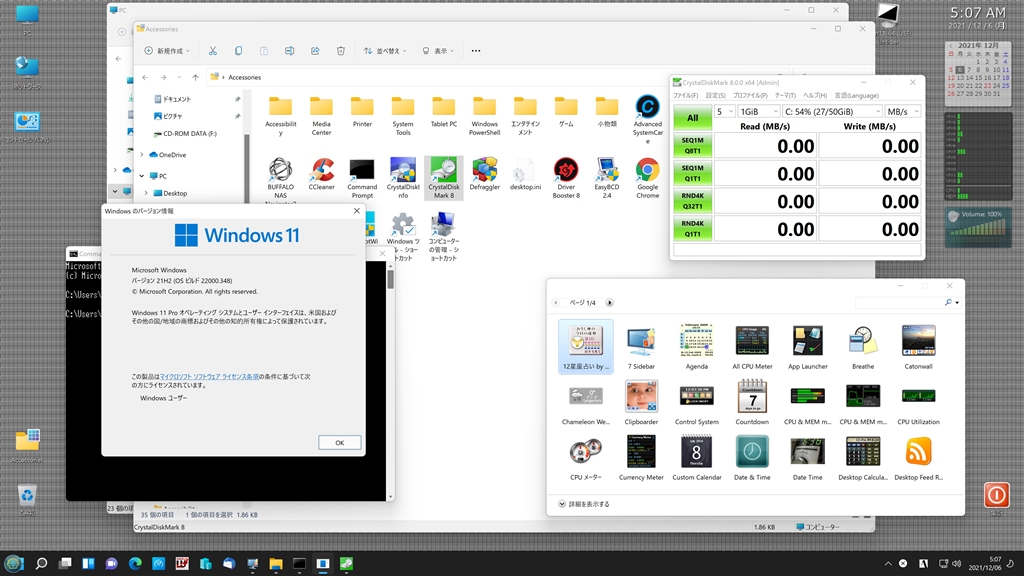Expand the OneDrive tree node
Viewport: 1024px width, 576px height.
click(142, 155)
